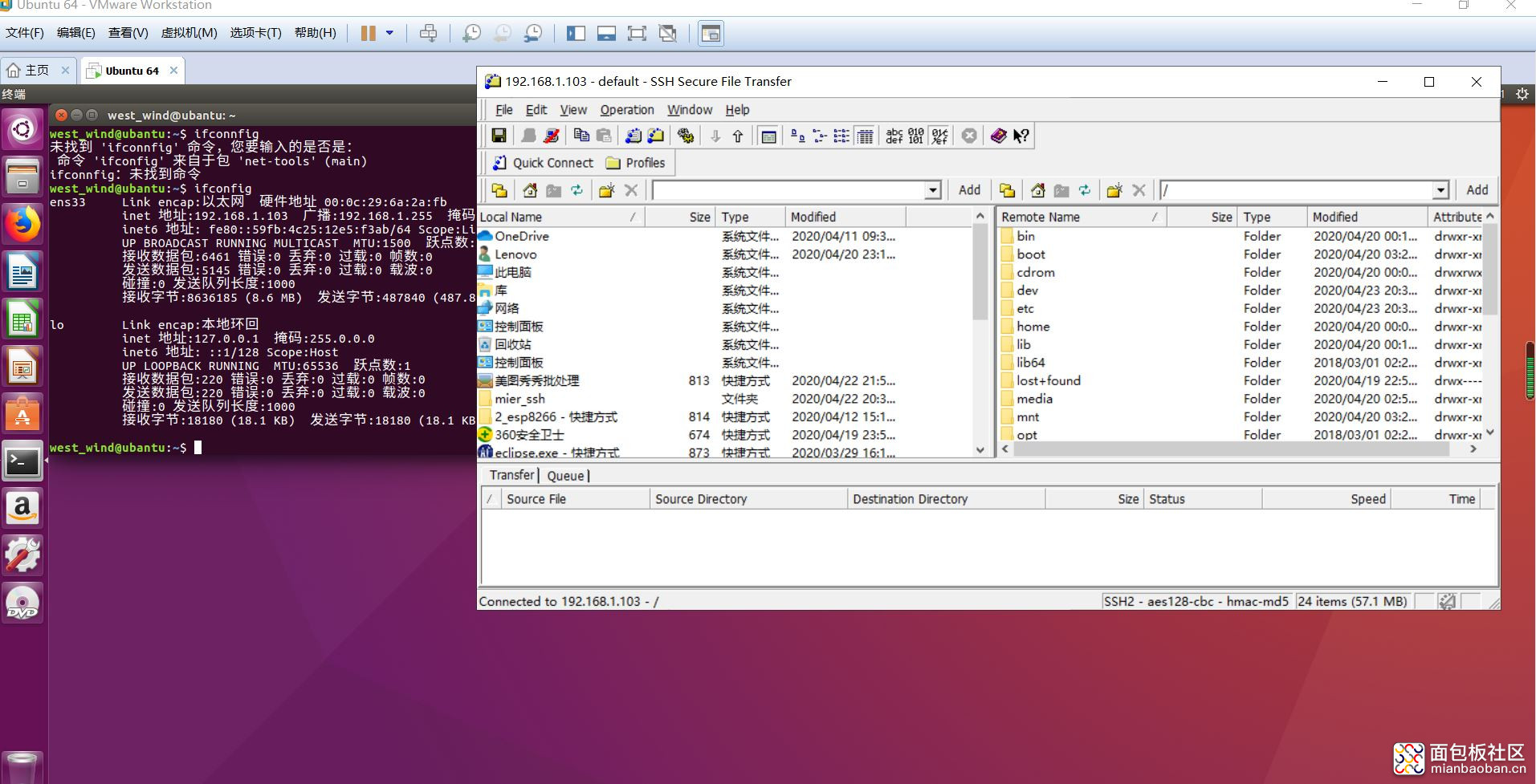Click the Disconnect icon in SSH toolbar

[x=551, y=136]
